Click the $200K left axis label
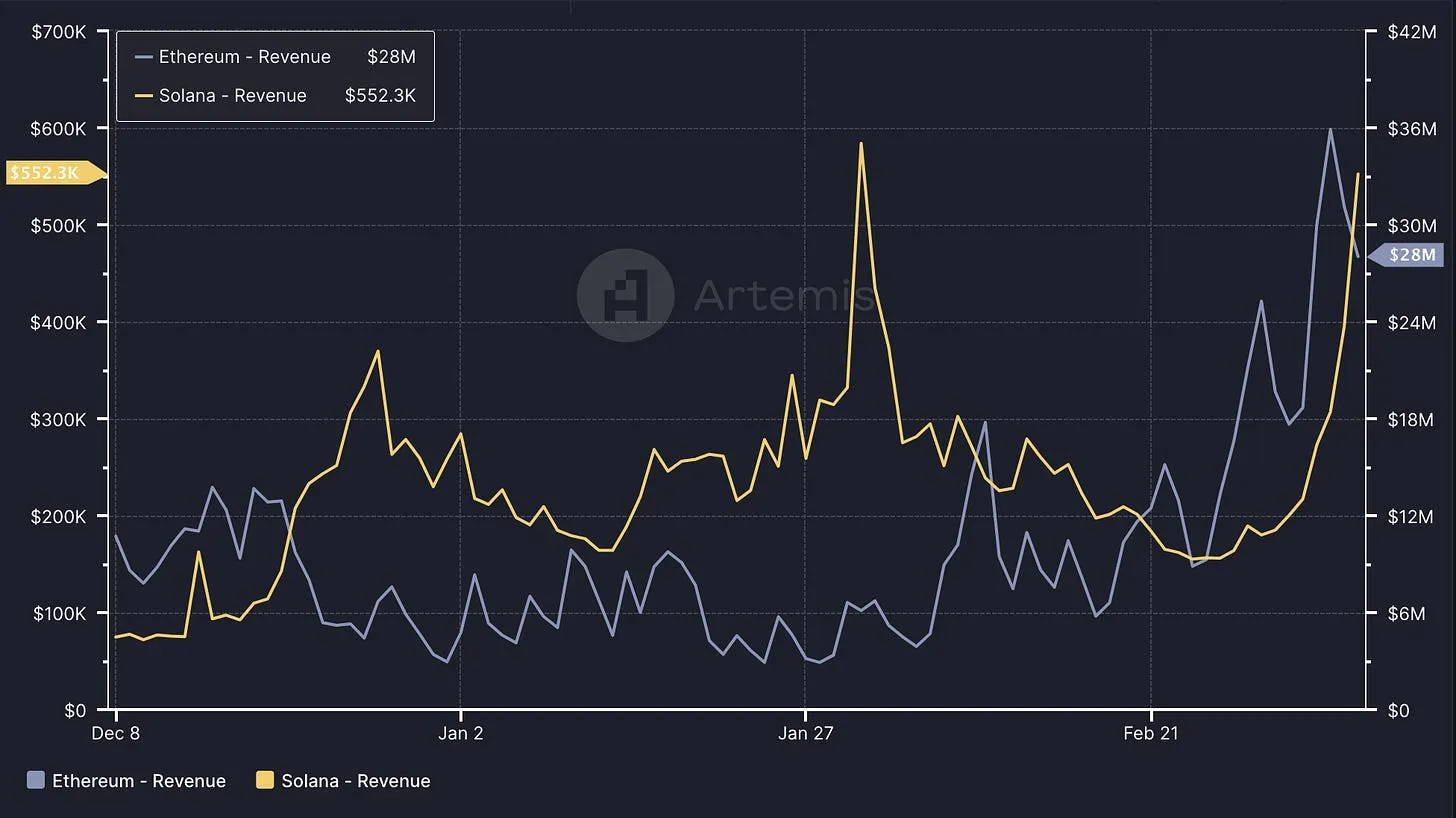Viewport: 1456px width, 818px height. tap(59, 517)
